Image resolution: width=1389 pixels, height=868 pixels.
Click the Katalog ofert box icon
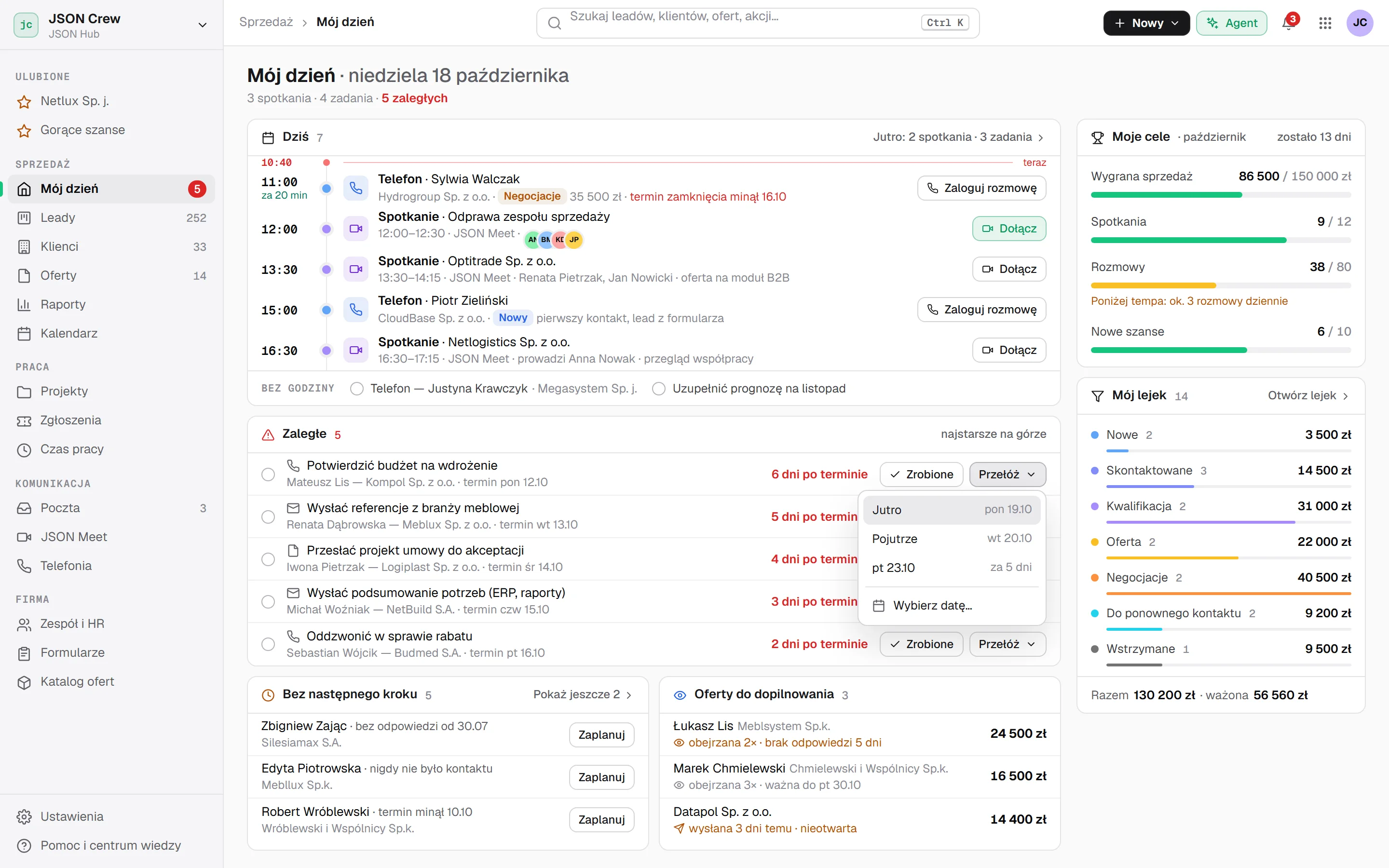pyautogui.click(x=24, y=682)
